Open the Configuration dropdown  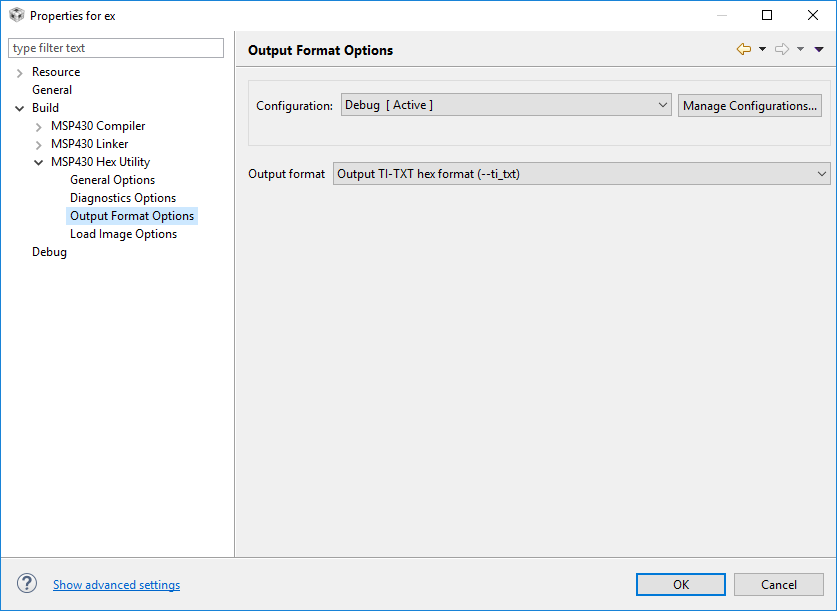click(506, 105)
